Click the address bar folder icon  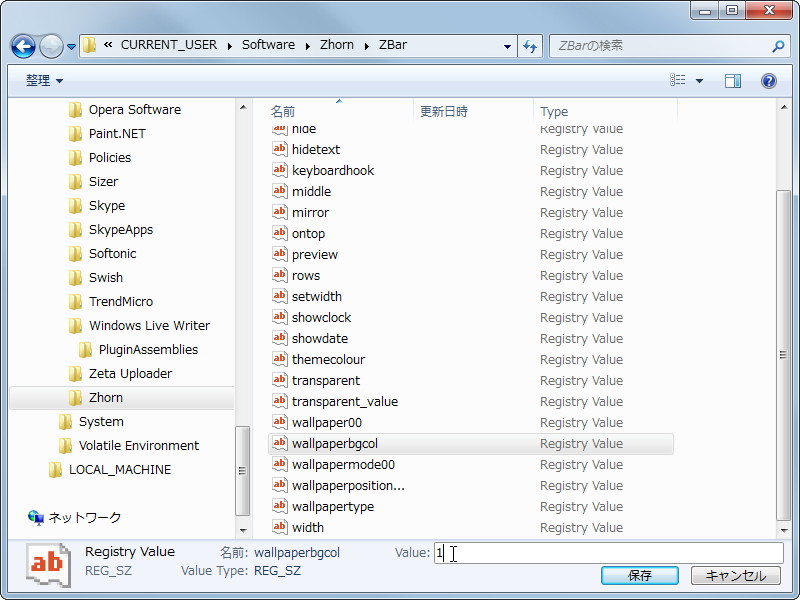click(90, 45)
